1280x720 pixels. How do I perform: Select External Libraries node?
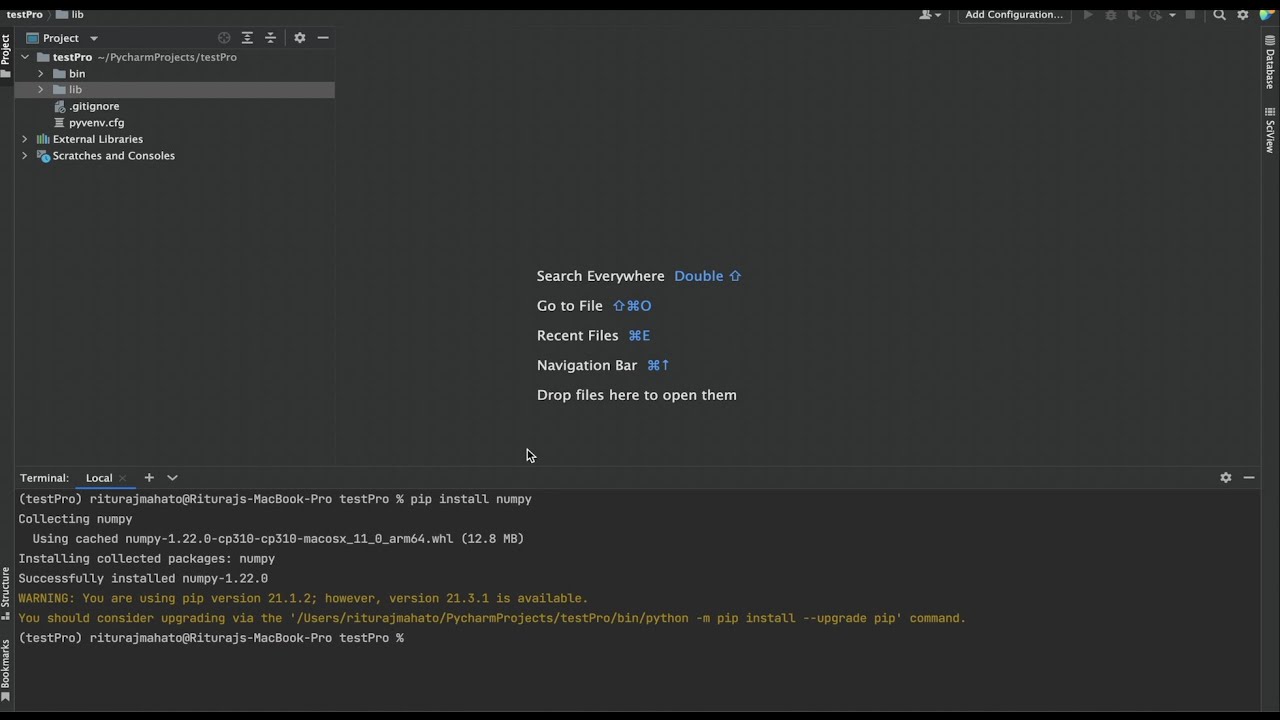pyautogui.click(x=98, y=139)
